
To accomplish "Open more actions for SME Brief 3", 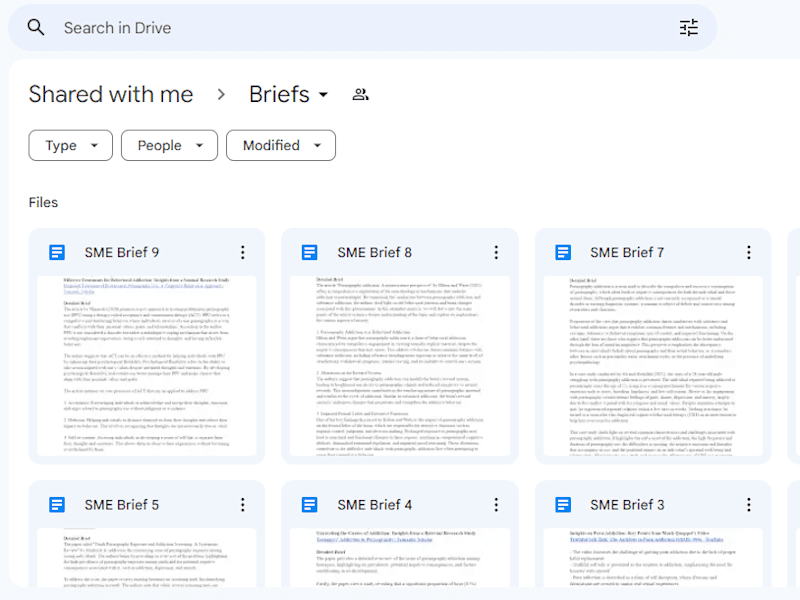I will pos(748,505).
